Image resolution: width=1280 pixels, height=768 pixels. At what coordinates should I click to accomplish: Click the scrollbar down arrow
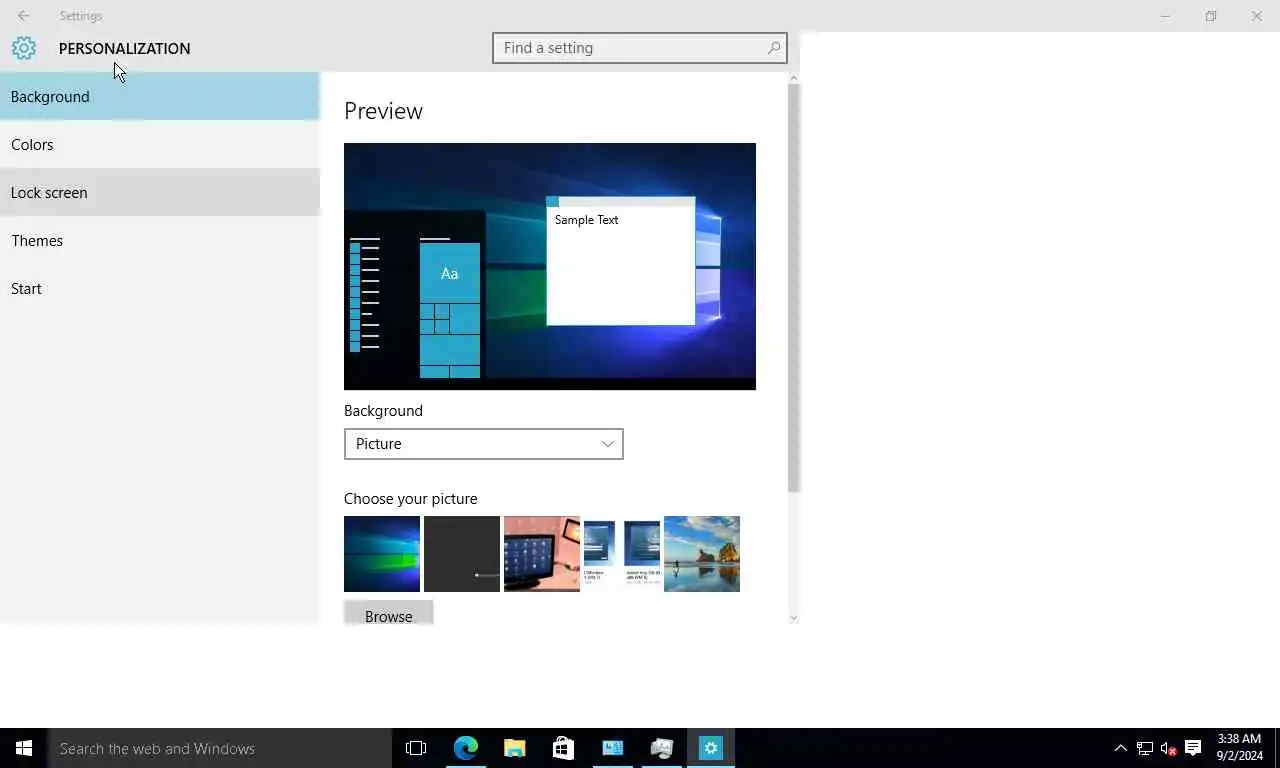(794, 618)
